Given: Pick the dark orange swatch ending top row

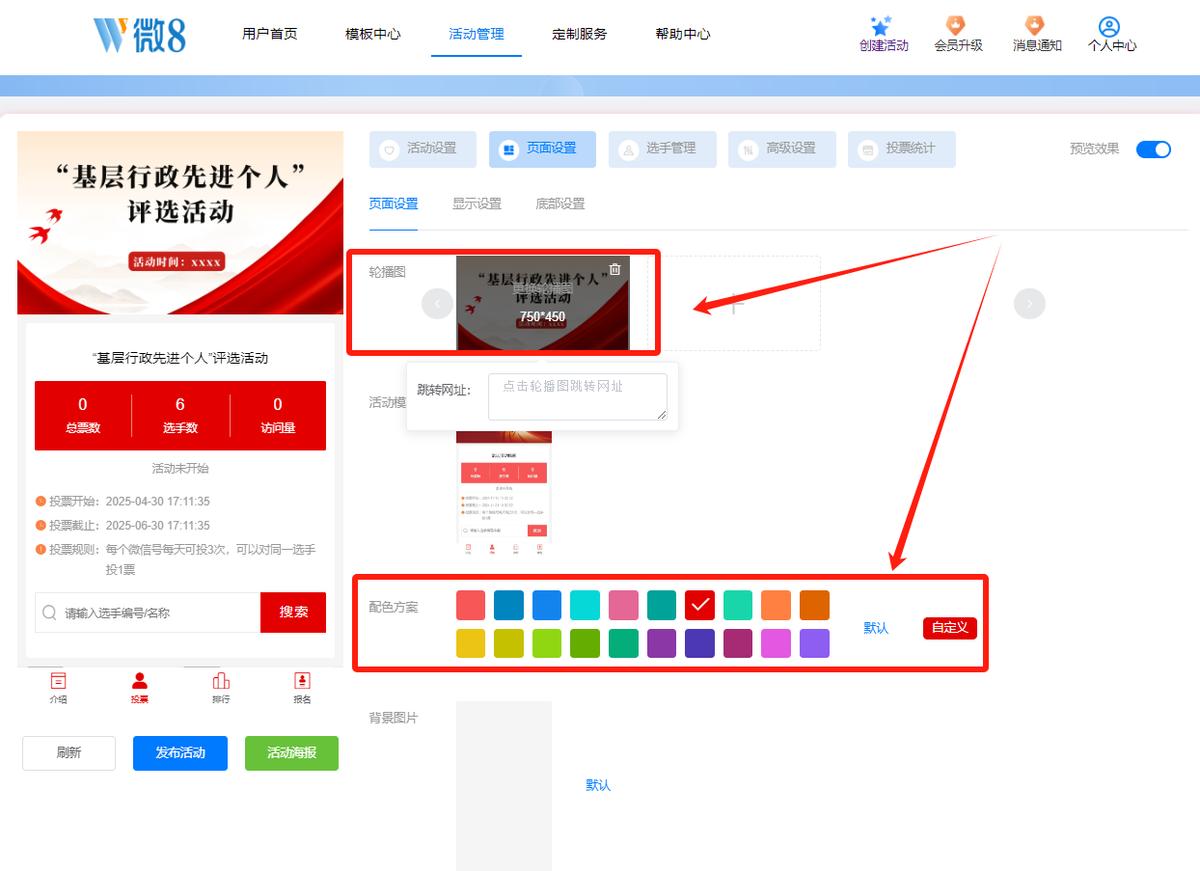Looking at the screenshot, I should (814, 605).
